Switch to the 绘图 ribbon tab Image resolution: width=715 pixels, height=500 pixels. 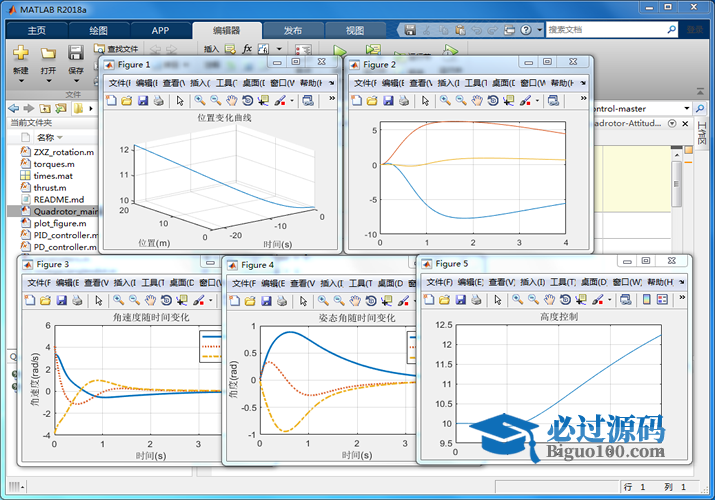click(x=98, y=30)
